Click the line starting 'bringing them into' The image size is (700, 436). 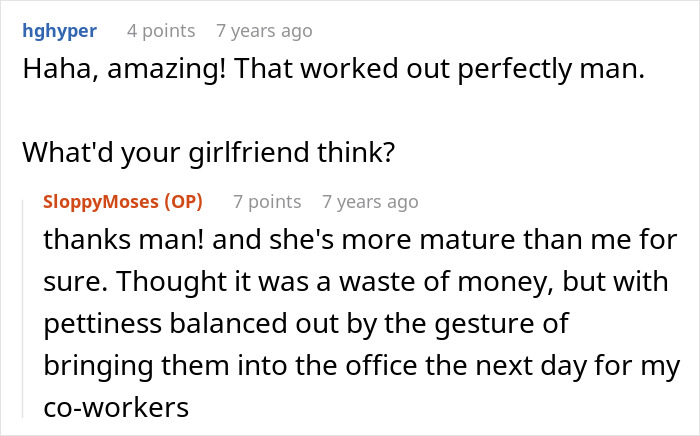[362, 366]
